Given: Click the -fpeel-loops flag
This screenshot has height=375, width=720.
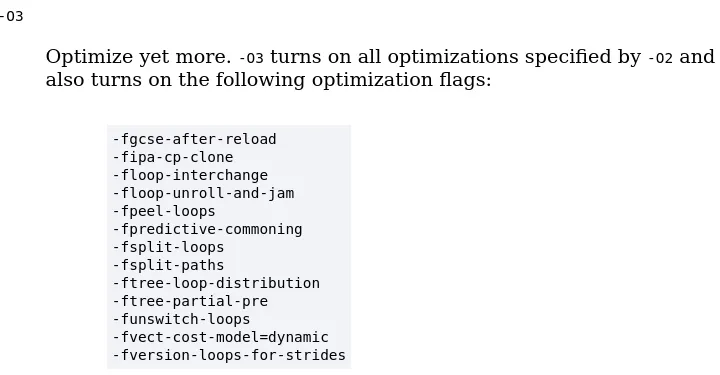Looking at the screenshot, I should pyautogui.click(x=164, y=211).
